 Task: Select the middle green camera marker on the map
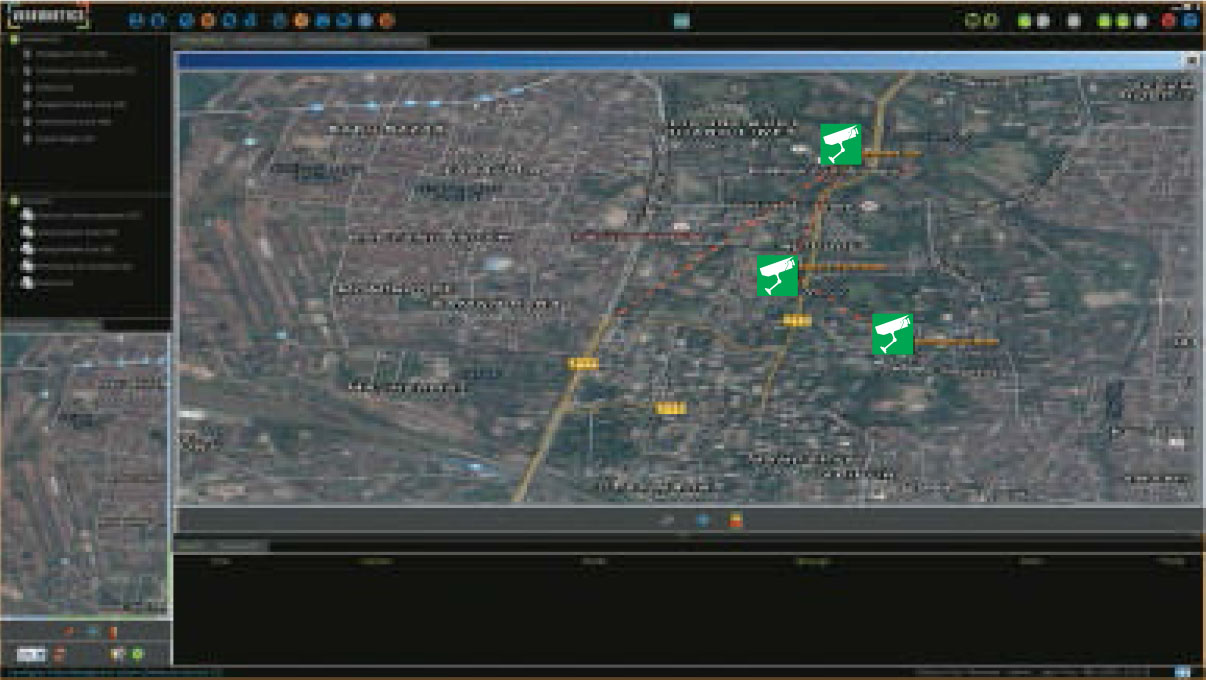(x=778, y=276)
